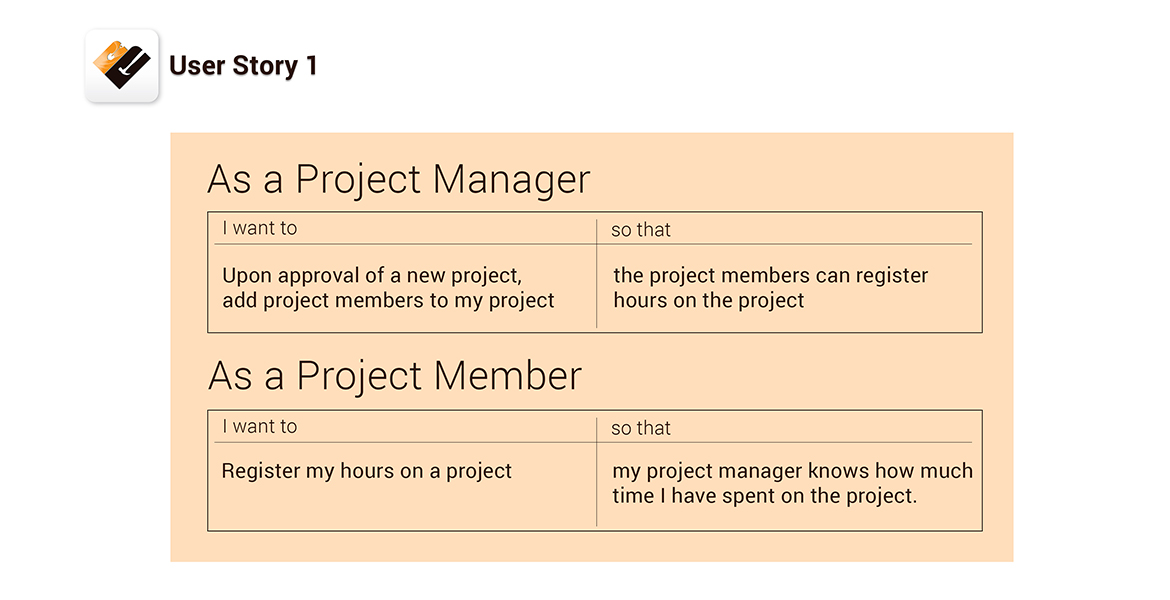Select the Project Member 'so that' header
Image resolution: width=1170 pixels, height=600 pixels.
(x=641, y=428)
